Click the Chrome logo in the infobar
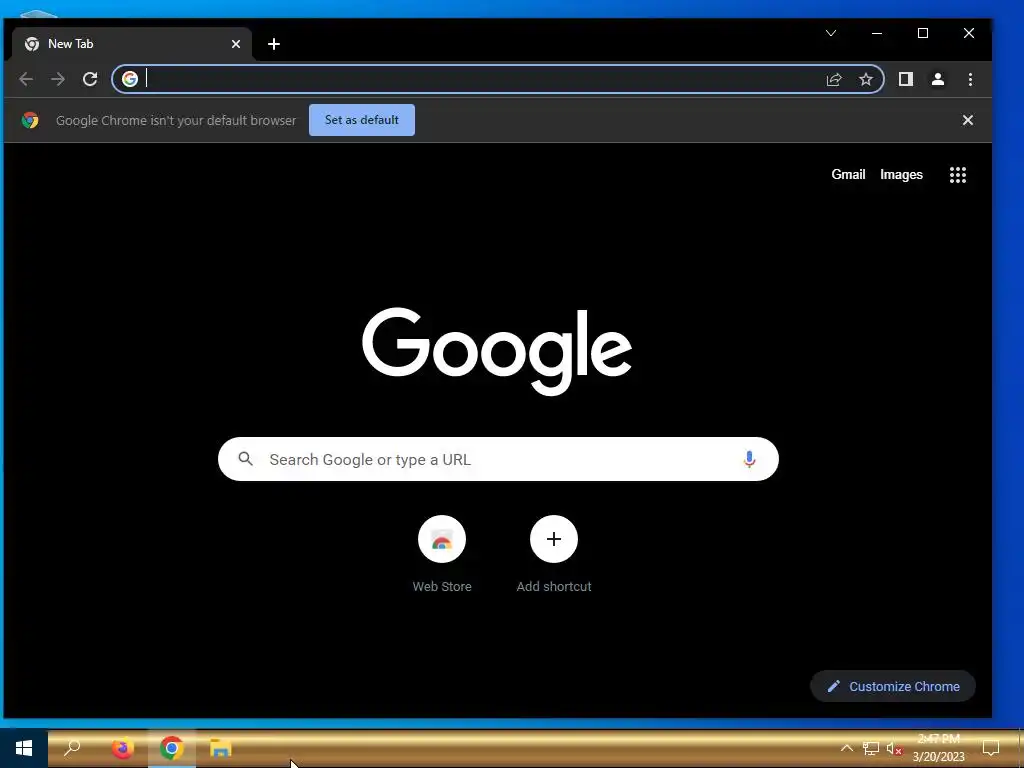Viewport: 1024px width, 768px height. [29, 120]
